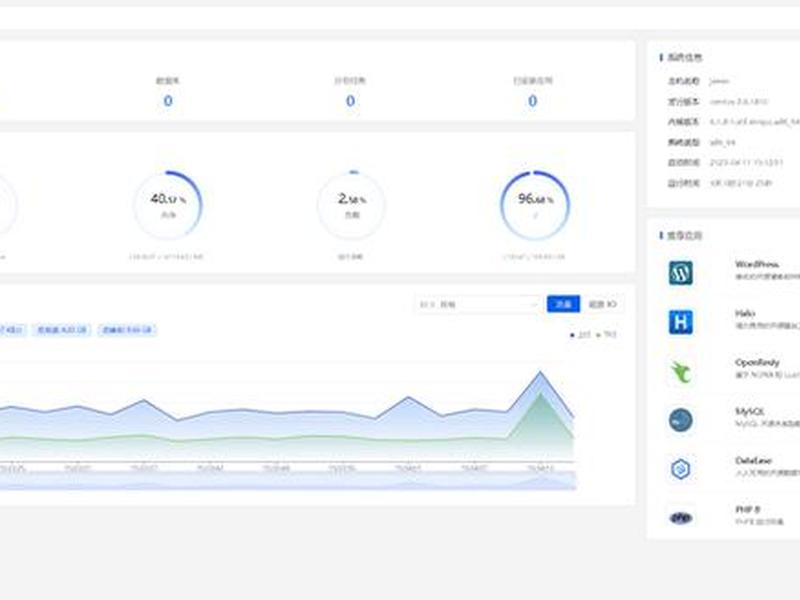Open the PHP 8 app icon
Screen dimensions: 800x600
(681, 518)
